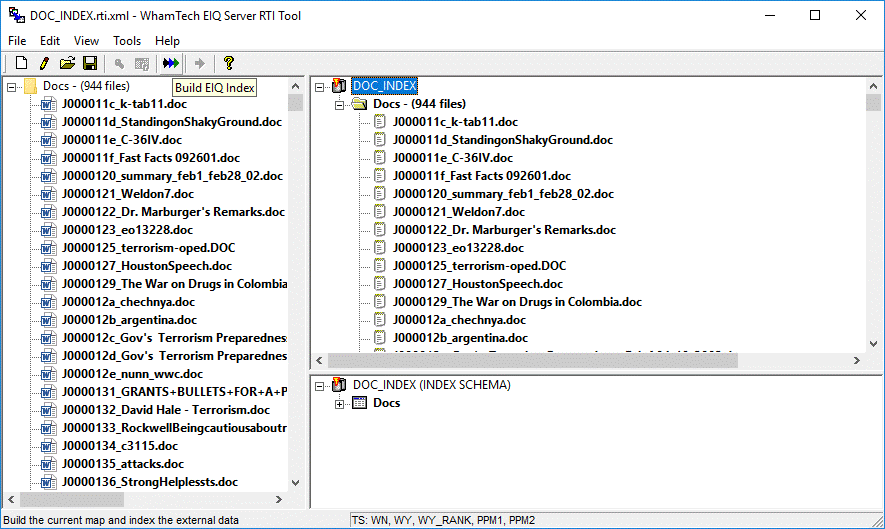
Task: Click the greyed right-arrow toolbar icon
Action: click(x=199, y=63)
